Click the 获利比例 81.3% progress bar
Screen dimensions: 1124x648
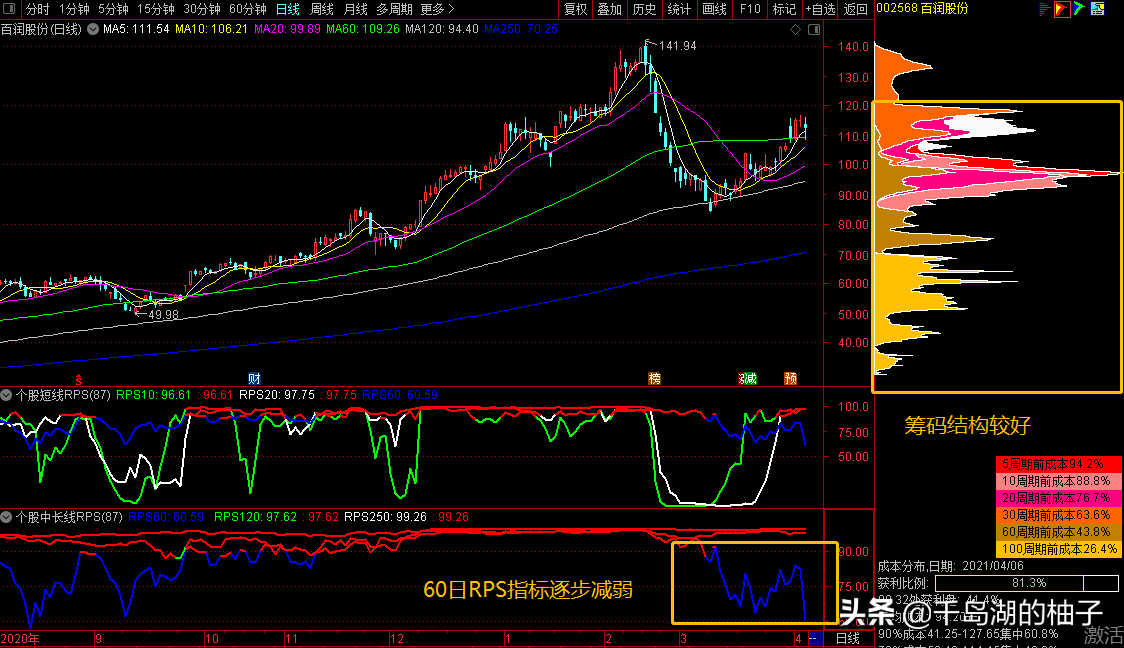[x=1029, y=583]
